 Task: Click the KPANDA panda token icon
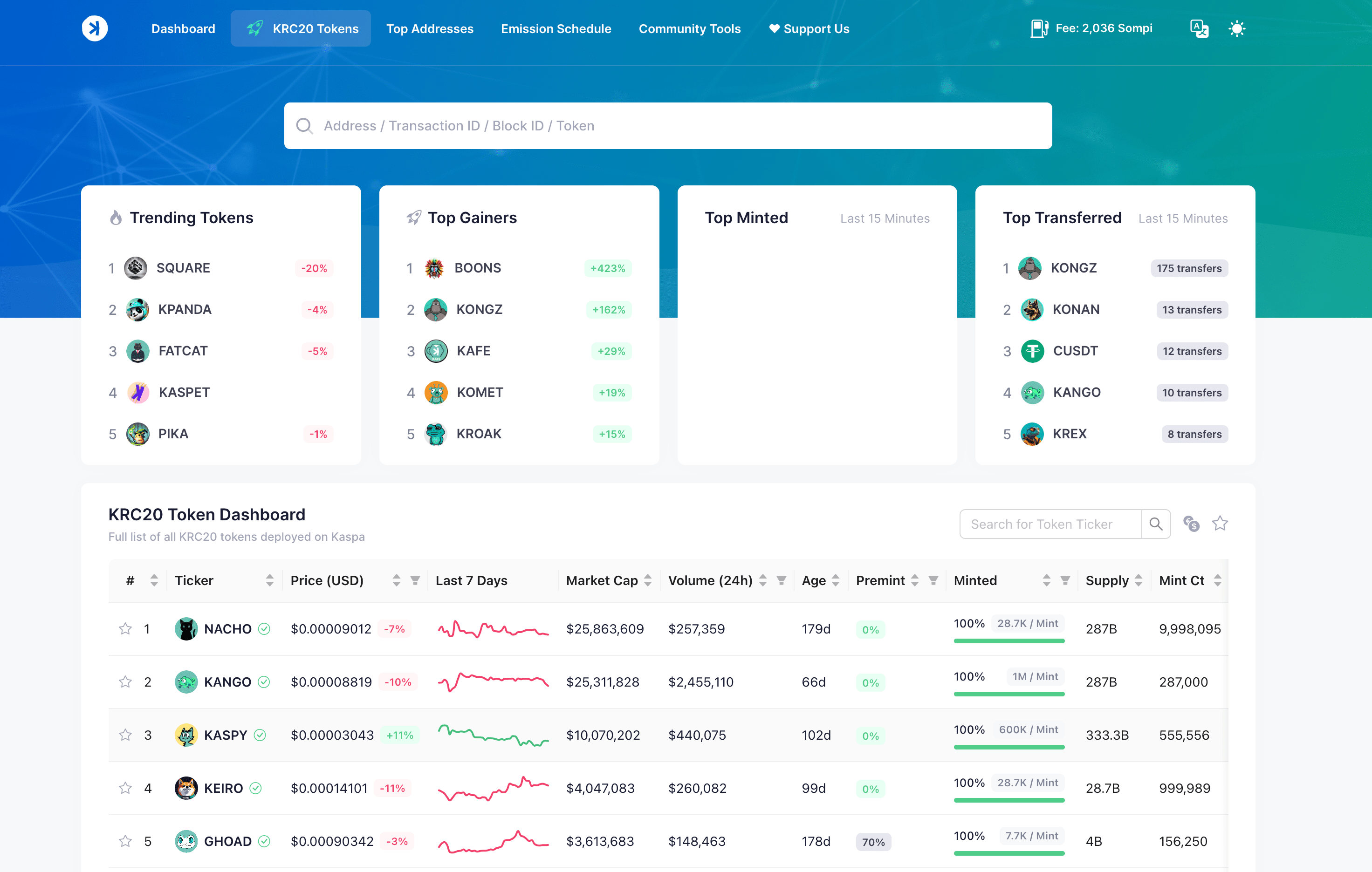point(137,310)
